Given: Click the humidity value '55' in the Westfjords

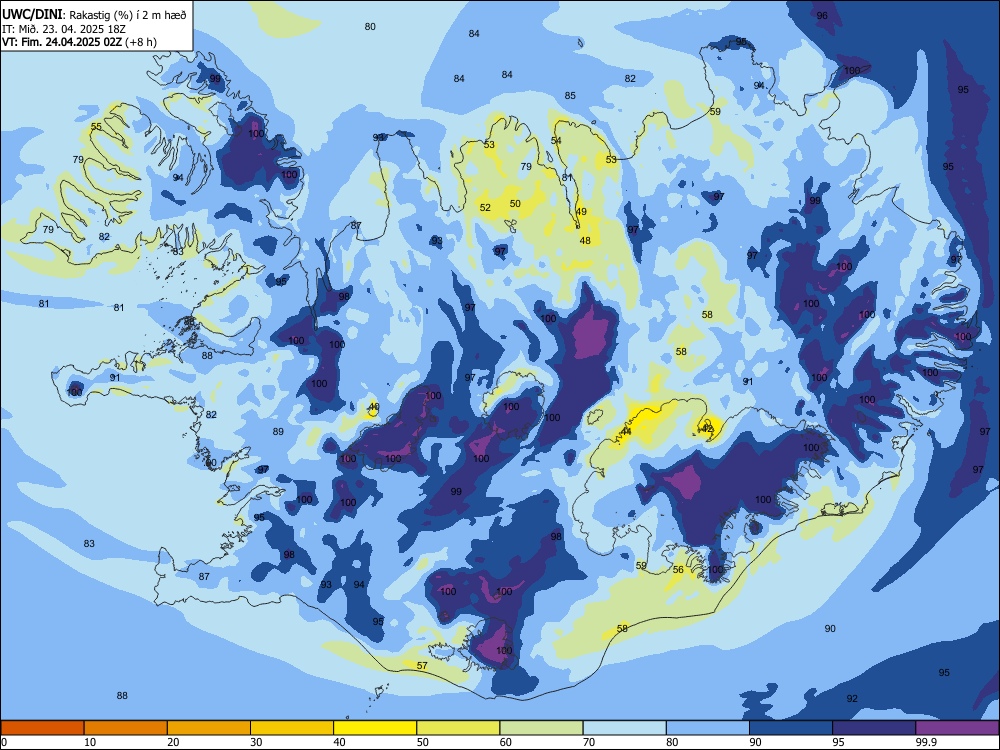Looking at the screenshot, I should click(x=96, y=126).
